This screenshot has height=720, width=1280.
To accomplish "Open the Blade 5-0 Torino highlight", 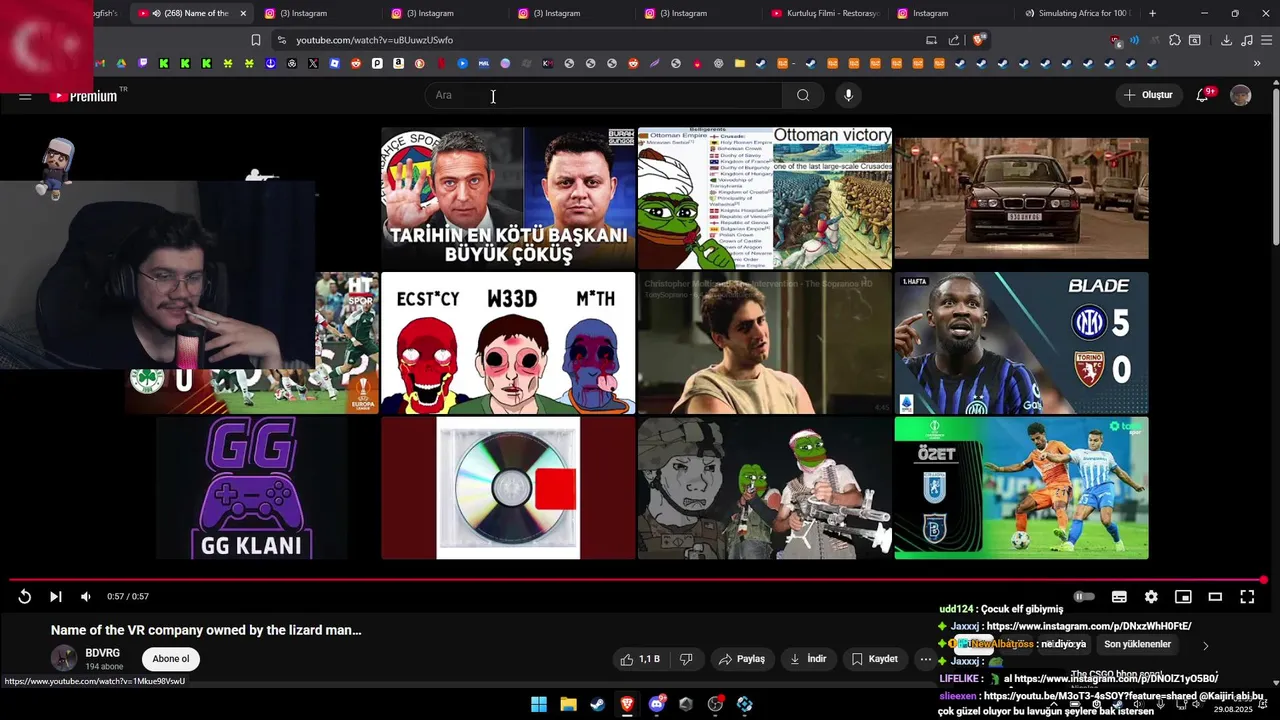I will [x=1021, y=343].
